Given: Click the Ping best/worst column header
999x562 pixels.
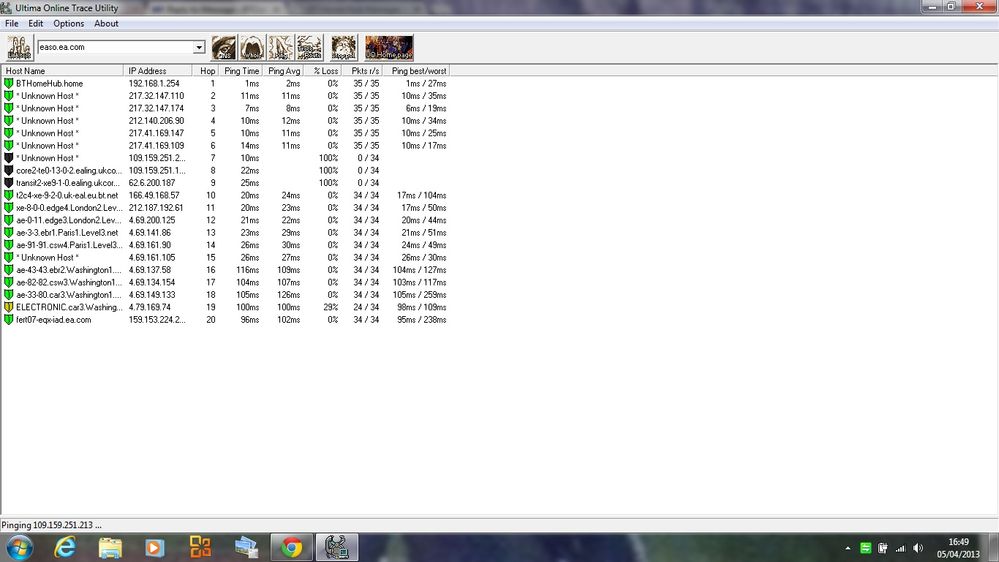Looking at the screenshot, I should (417, 71).
